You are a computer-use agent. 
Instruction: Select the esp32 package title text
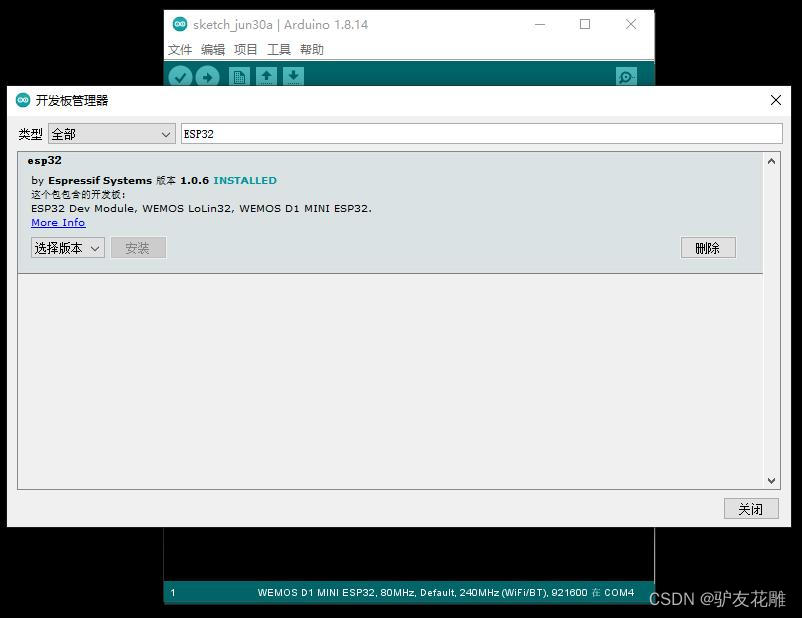tap(44, 161)
